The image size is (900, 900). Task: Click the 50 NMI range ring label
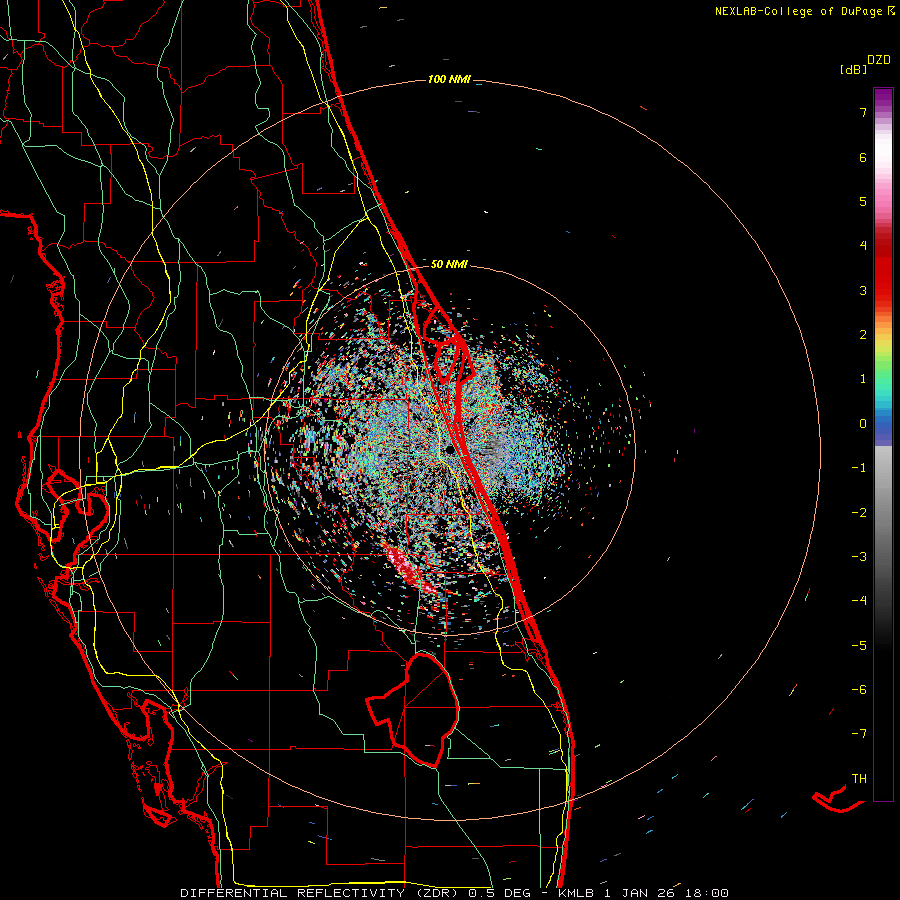coord(449,264)
